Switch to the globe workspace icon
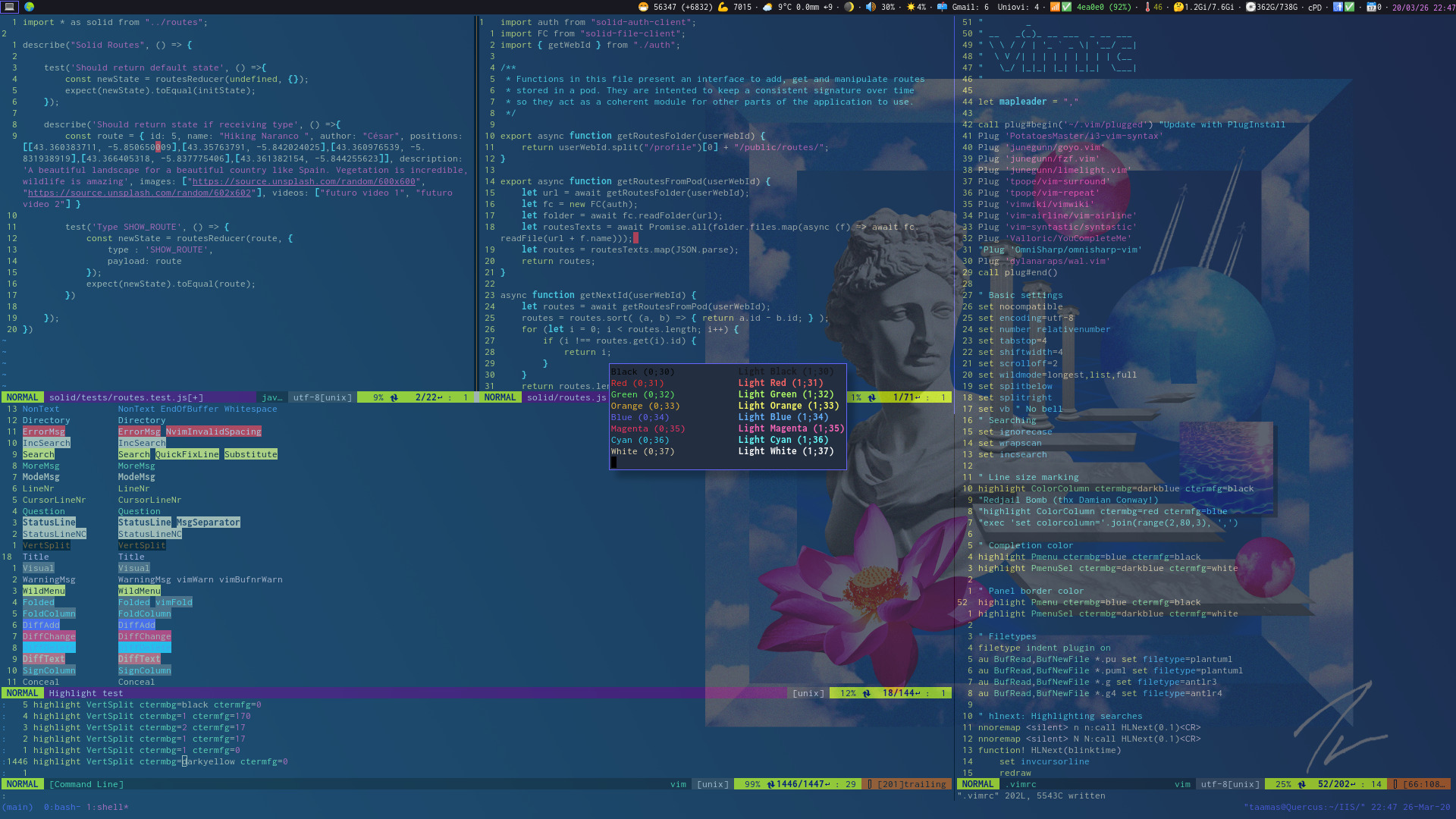 point(29,7)
